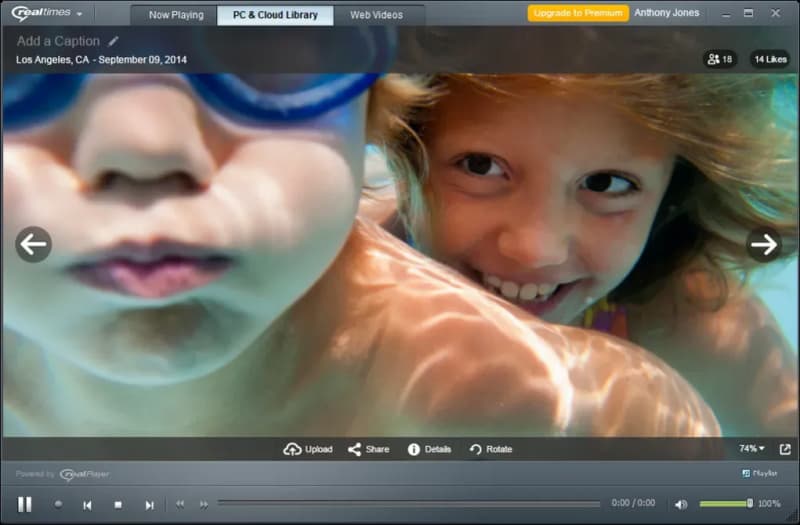The width and height of the screenshot is (800, 525).
Task: Click the Add a Caption field
Action: point(58,41)
